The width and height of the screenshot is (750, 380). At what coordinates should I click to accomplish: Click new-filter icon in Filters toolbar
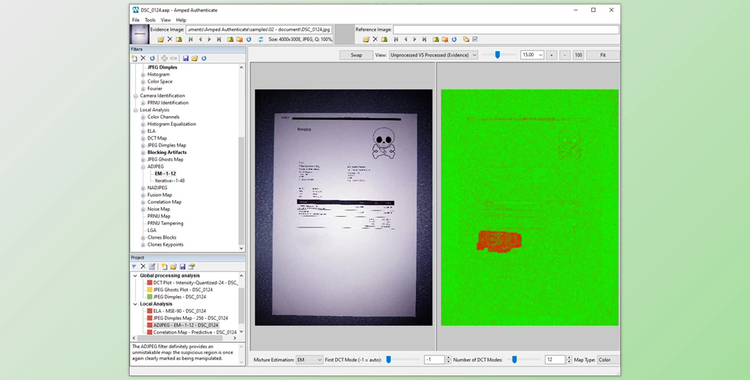[x=134, y=58]
